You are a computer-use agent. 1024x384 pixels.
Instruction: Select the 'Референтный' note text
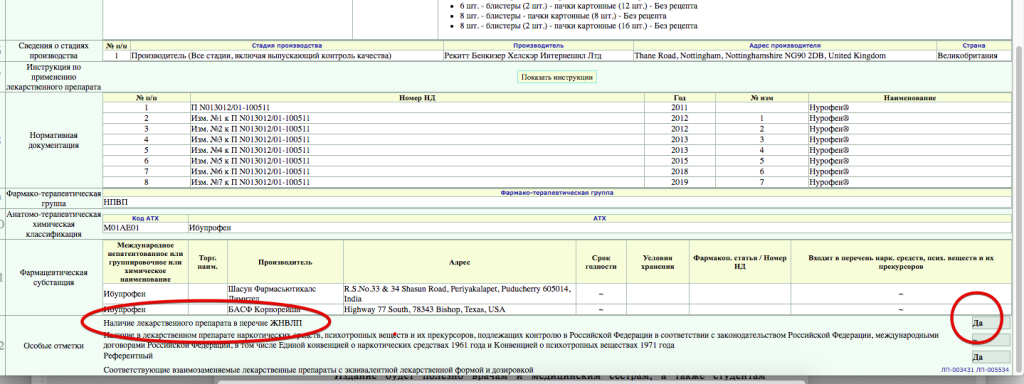pyautogui.click(x=129, y=357)
